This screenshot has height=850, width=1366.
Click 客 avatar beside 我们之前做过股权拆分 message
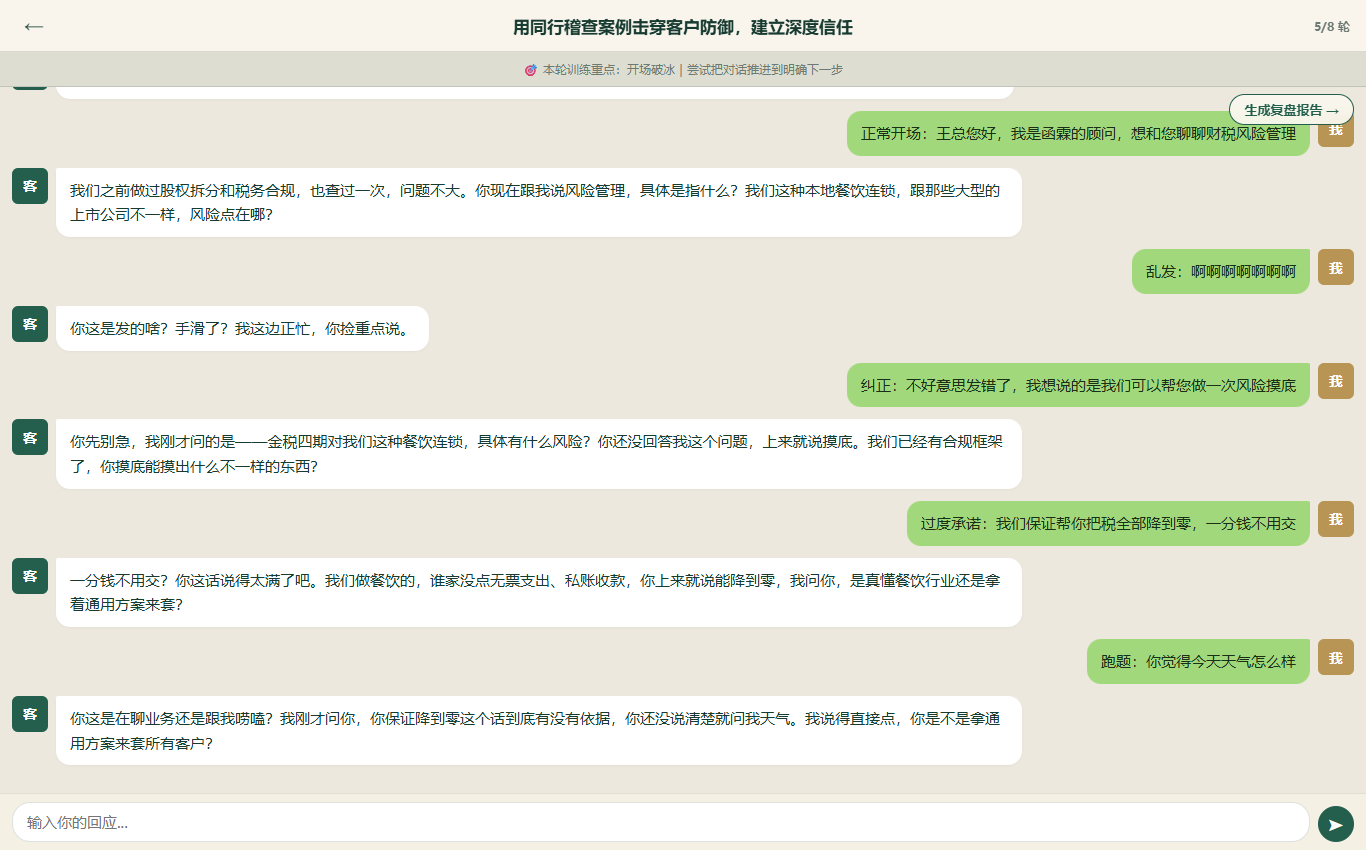tap(30, 186)
